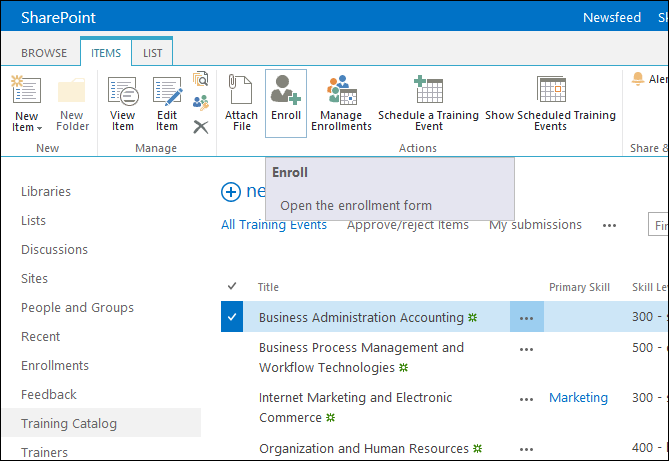Click the Attach File paperclip icon
Image resolution: width=669 pixels, height=461 pixels.
pyautogui.click(x=241, y=101)
